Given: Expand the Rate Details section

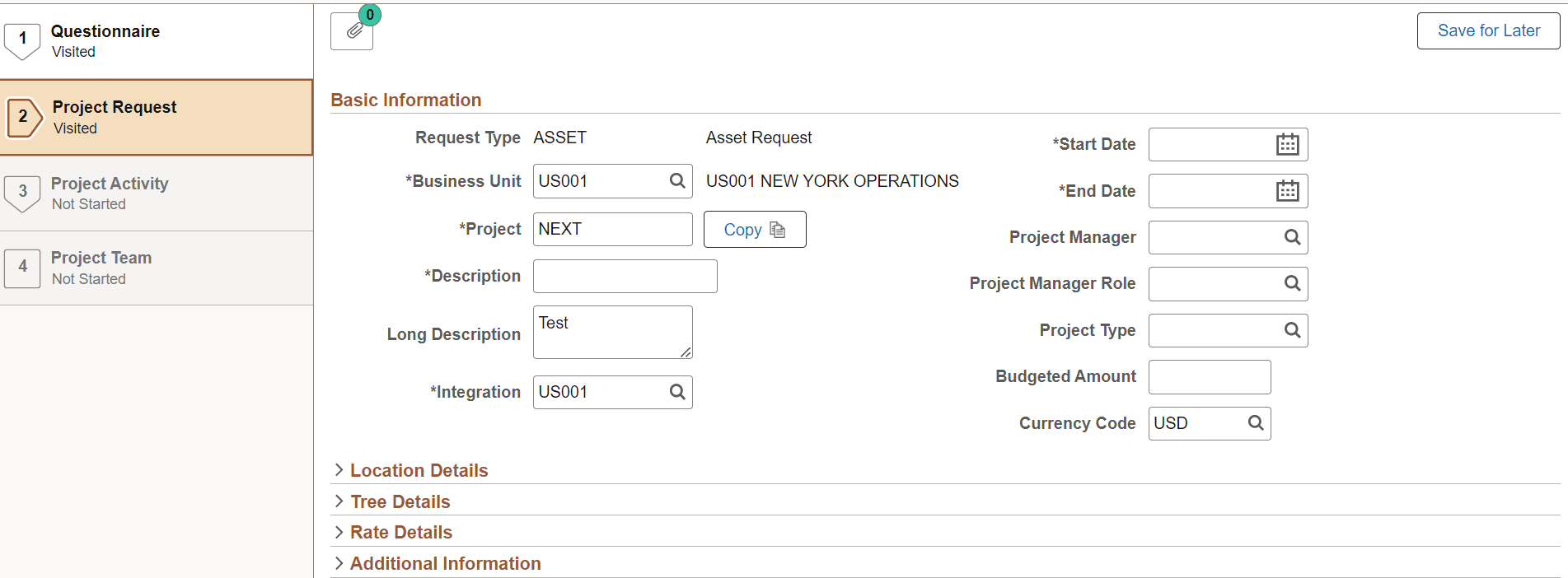Looking at the screenshot, I should [x=400, y=531].
